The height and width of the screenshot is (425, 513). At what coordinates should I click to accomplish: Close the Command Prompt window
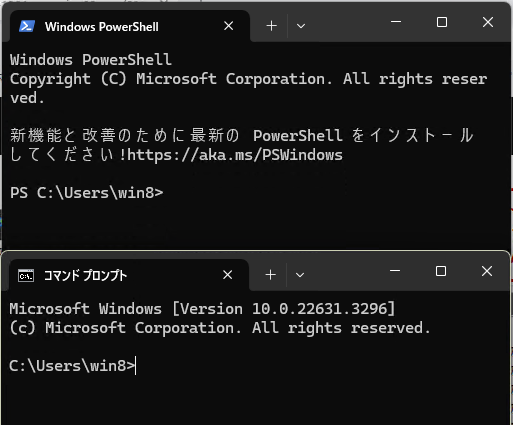[x=487, y=271]
